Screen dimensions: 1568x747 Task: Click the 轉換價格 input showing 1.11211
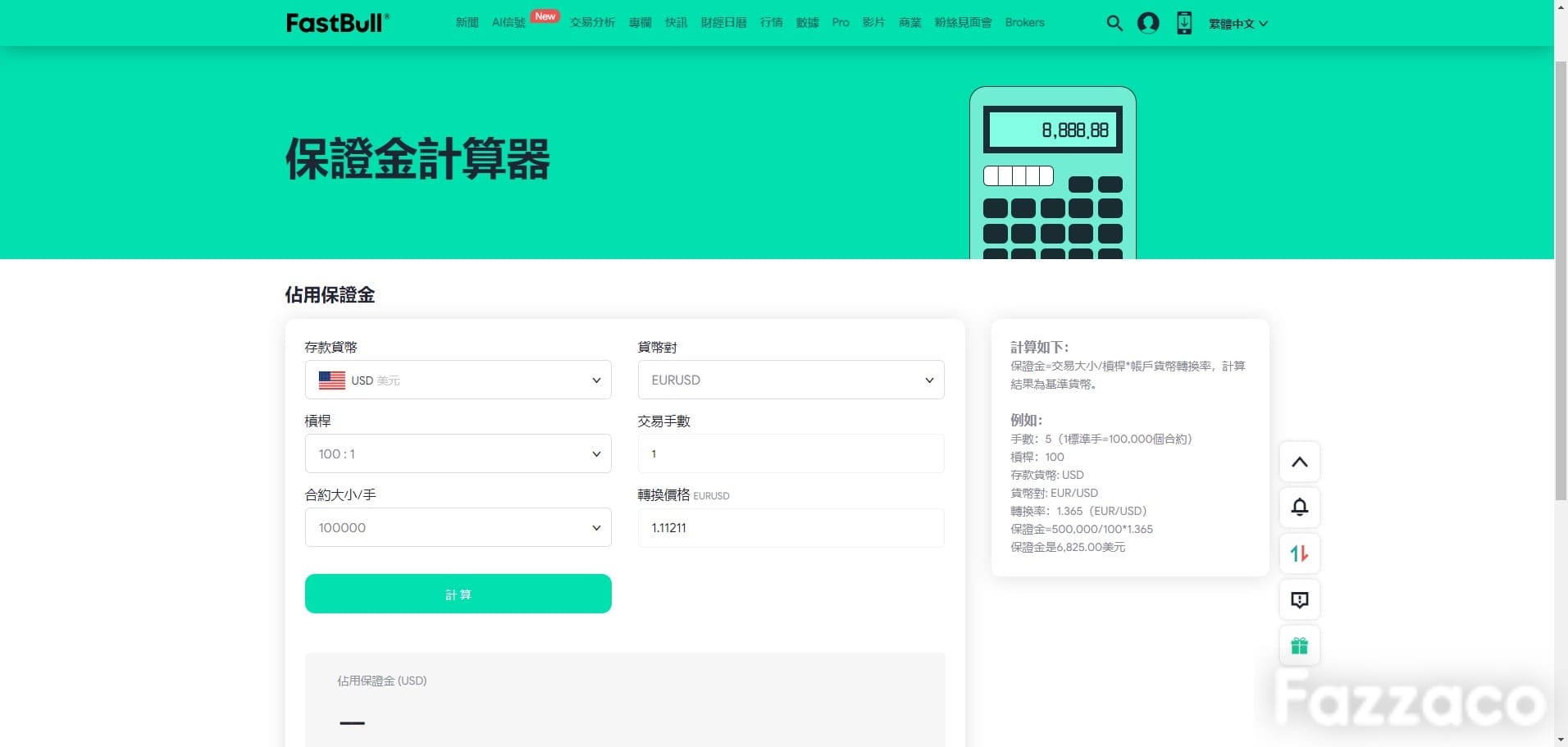[x=791, y=527]
